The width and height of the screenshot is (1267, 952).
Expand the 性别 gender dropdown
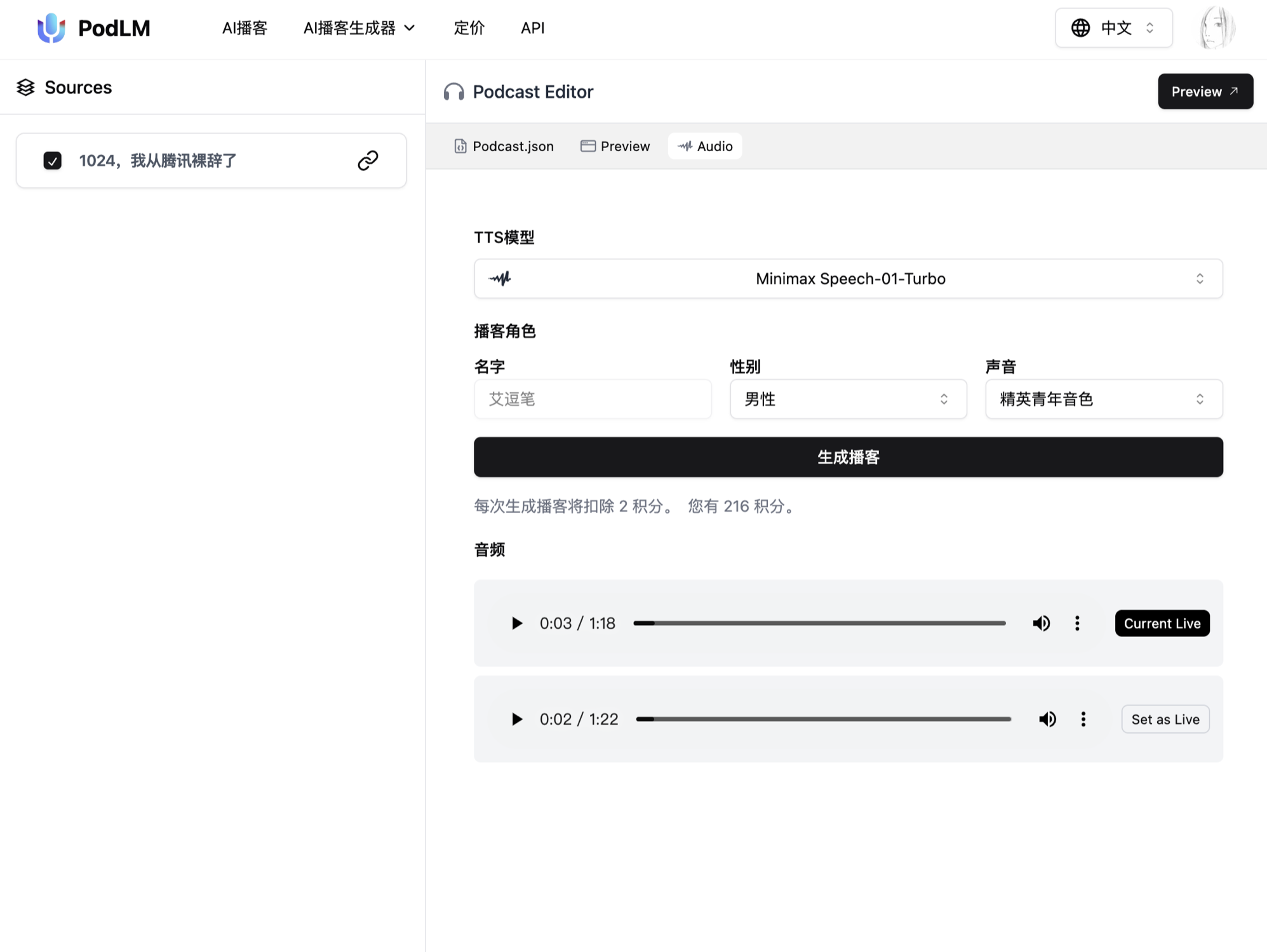pyautogui.click(x=848, y=399)
